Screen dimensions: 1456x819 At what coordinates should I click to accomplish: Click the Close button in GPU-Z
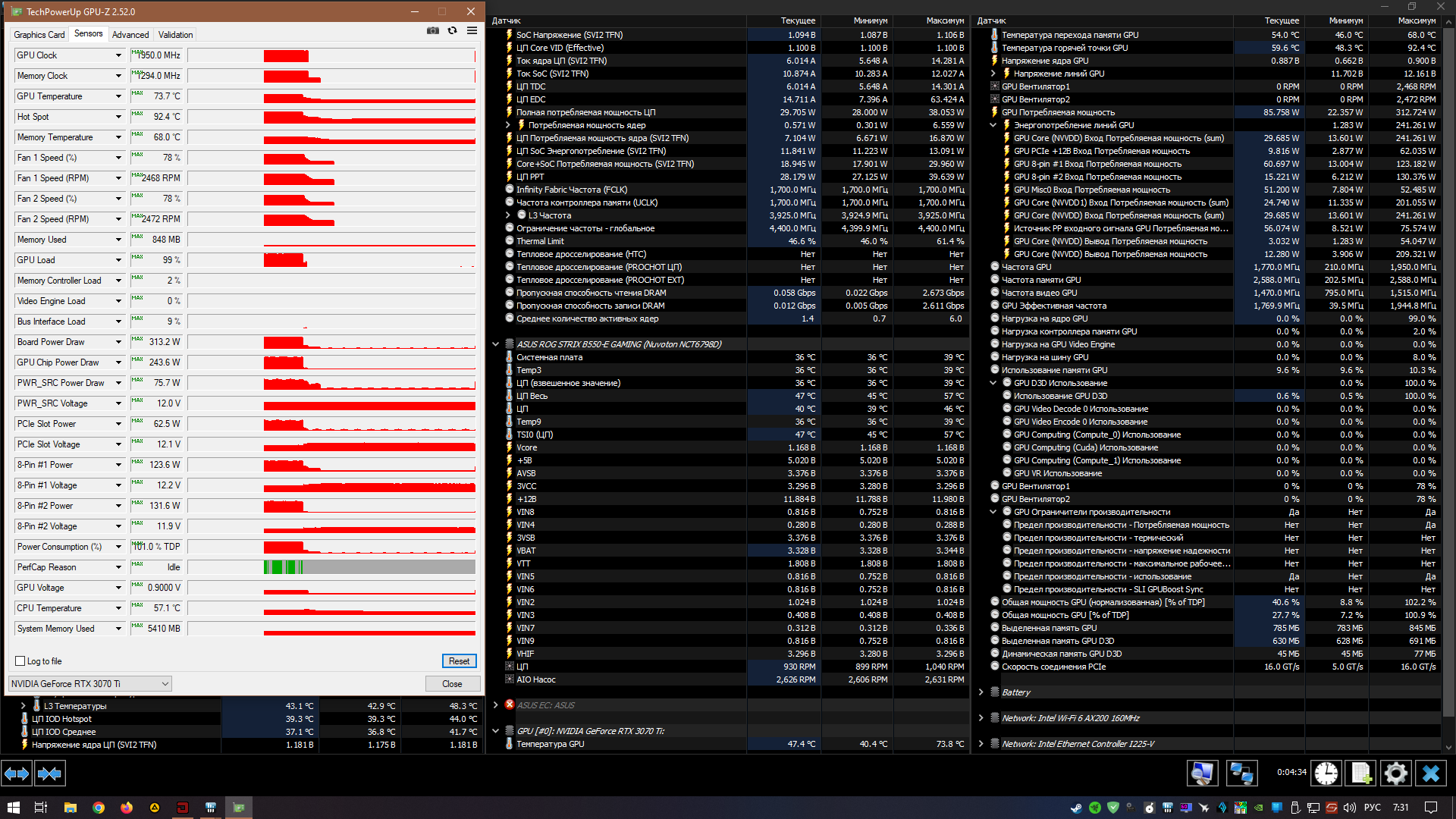coord(452,684)
